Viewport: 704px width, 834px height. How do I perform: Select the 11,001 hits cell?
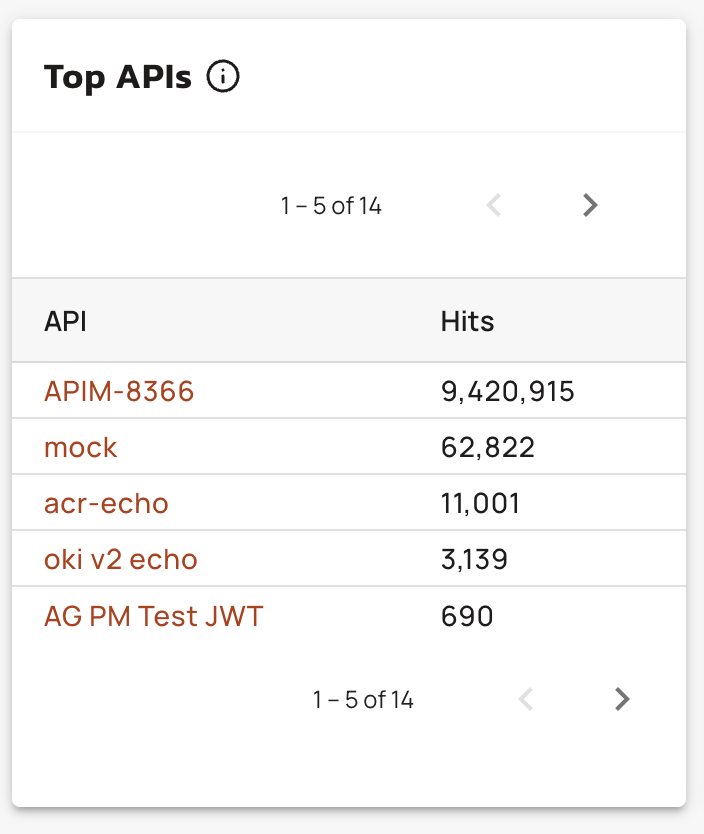pos(480,503)
